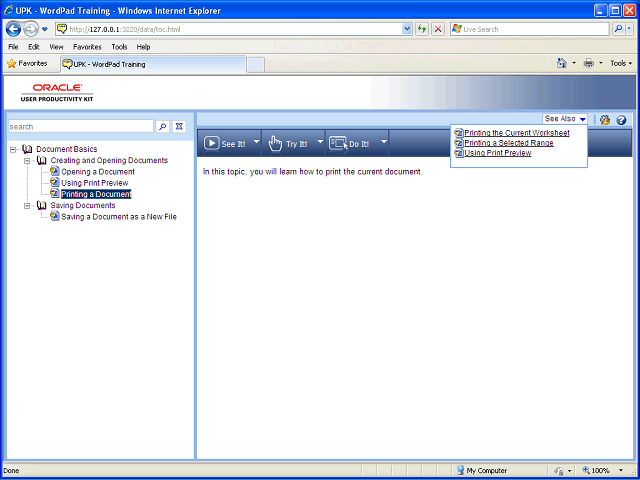This screenshot has height=480, width=640.
Task: Open the Printing a Selected Range link
Action: coord(509,143)
